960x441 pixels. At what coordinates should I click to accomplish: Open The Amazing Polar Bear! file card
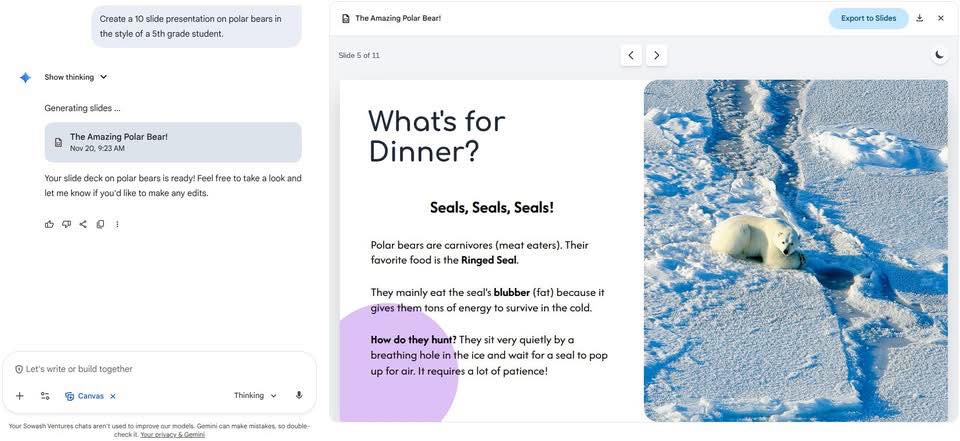[x=173, y=142]
